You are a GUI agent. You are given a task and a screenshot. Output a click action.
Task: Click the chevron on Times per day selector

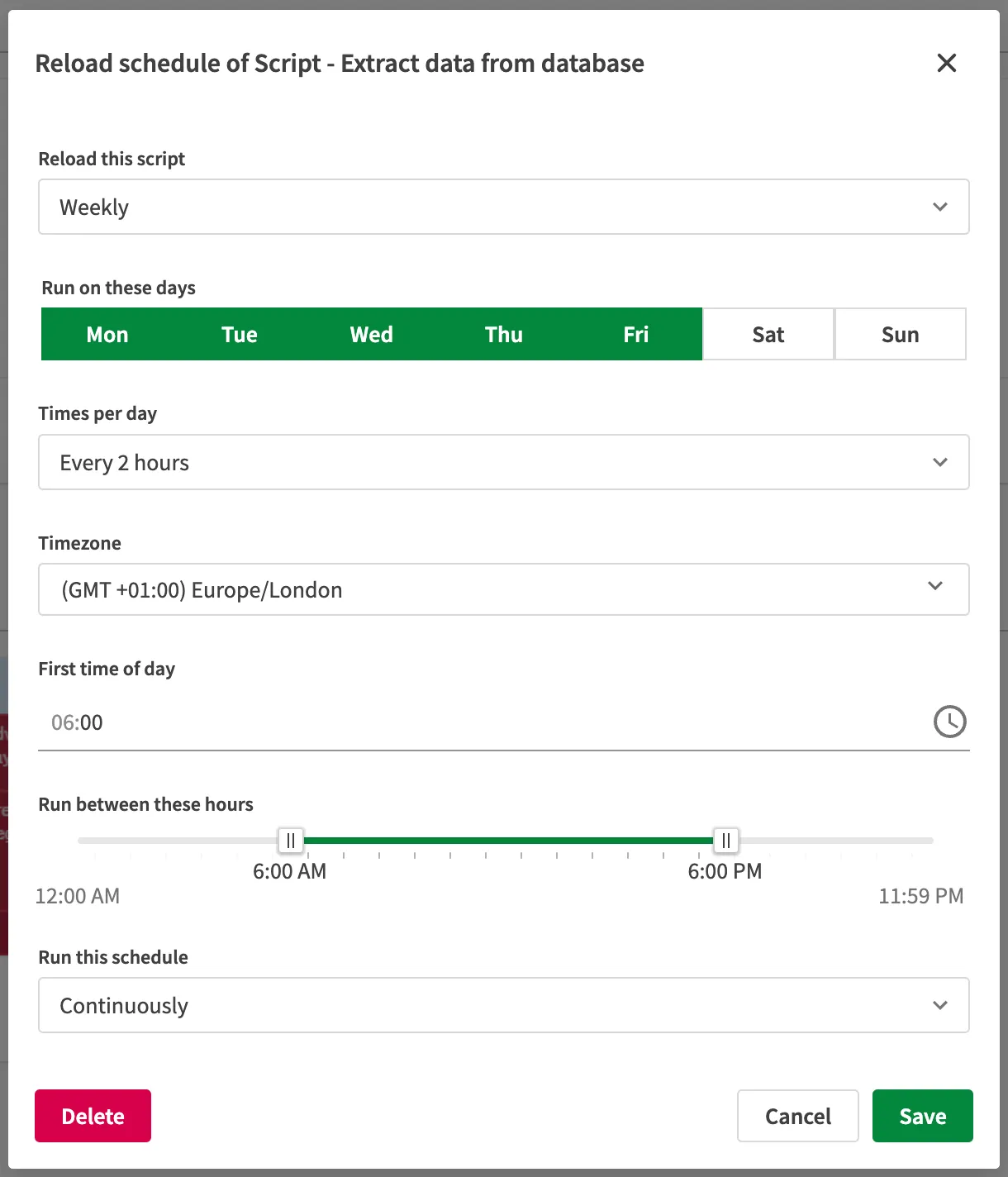click(939, 462)
